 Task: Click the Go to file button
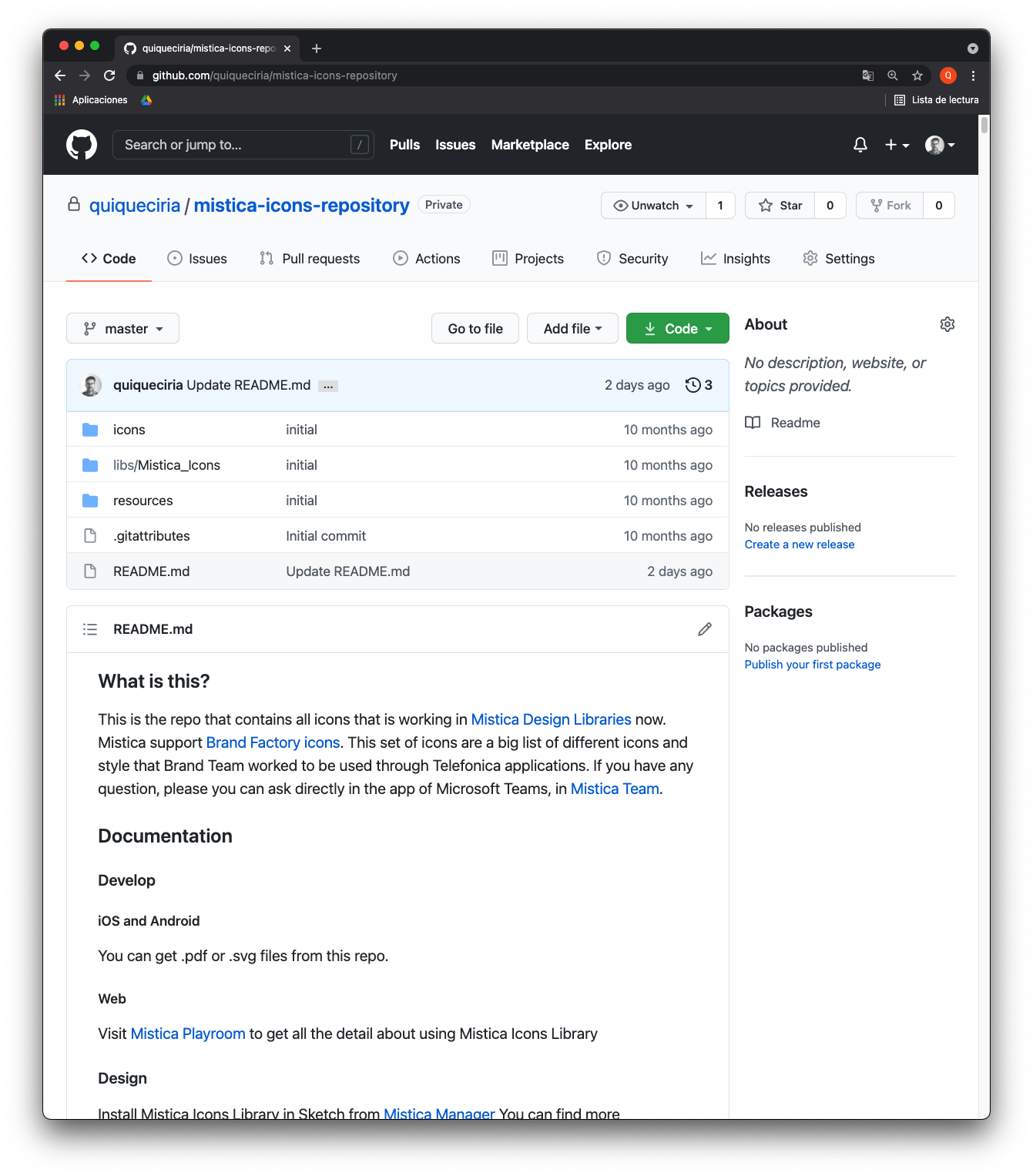click(x=475, y=329)
